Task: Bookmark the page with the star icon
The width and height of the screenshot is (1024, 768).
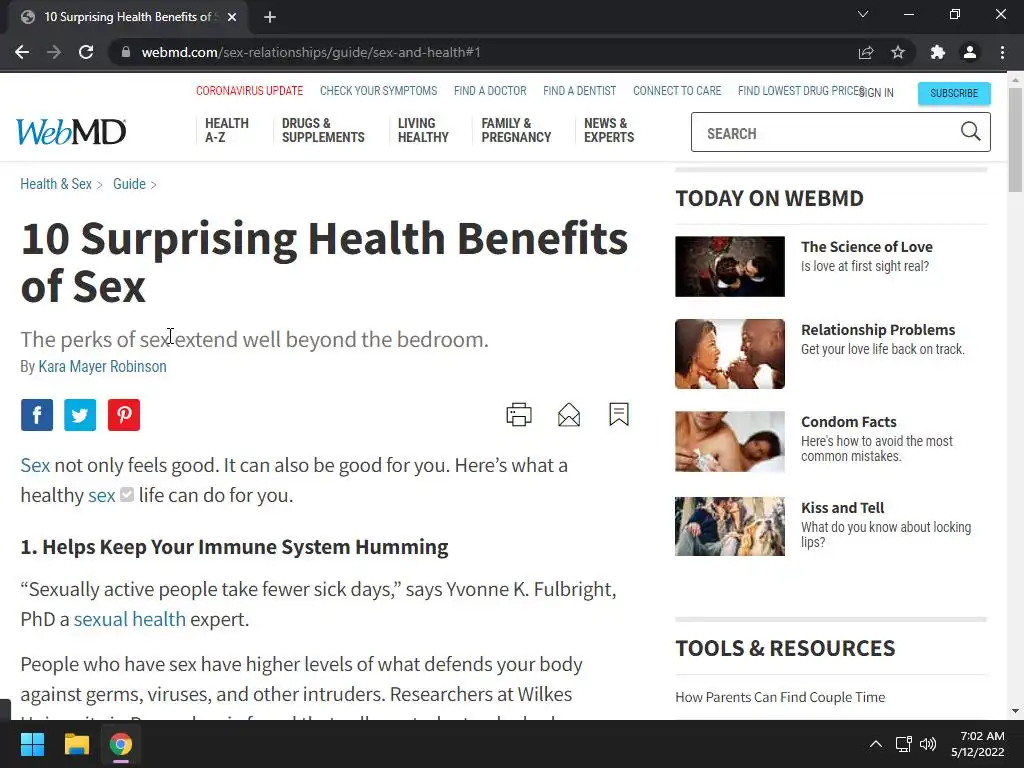Action: (x=898, y=52)
